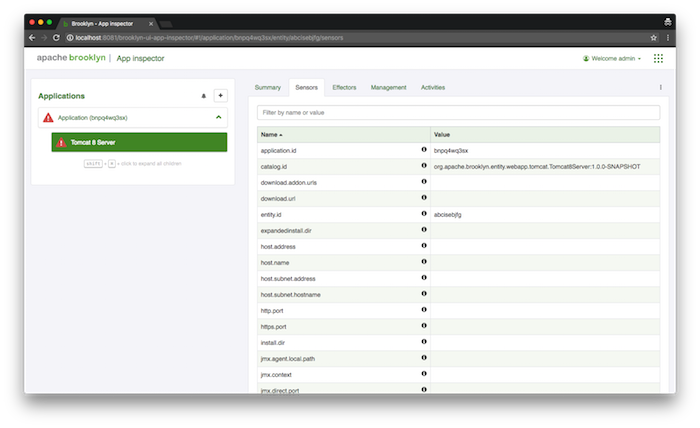This screenshot has width=700, height=428.
Task: Select the Activities tab
Action: click(x=433, y=88)
